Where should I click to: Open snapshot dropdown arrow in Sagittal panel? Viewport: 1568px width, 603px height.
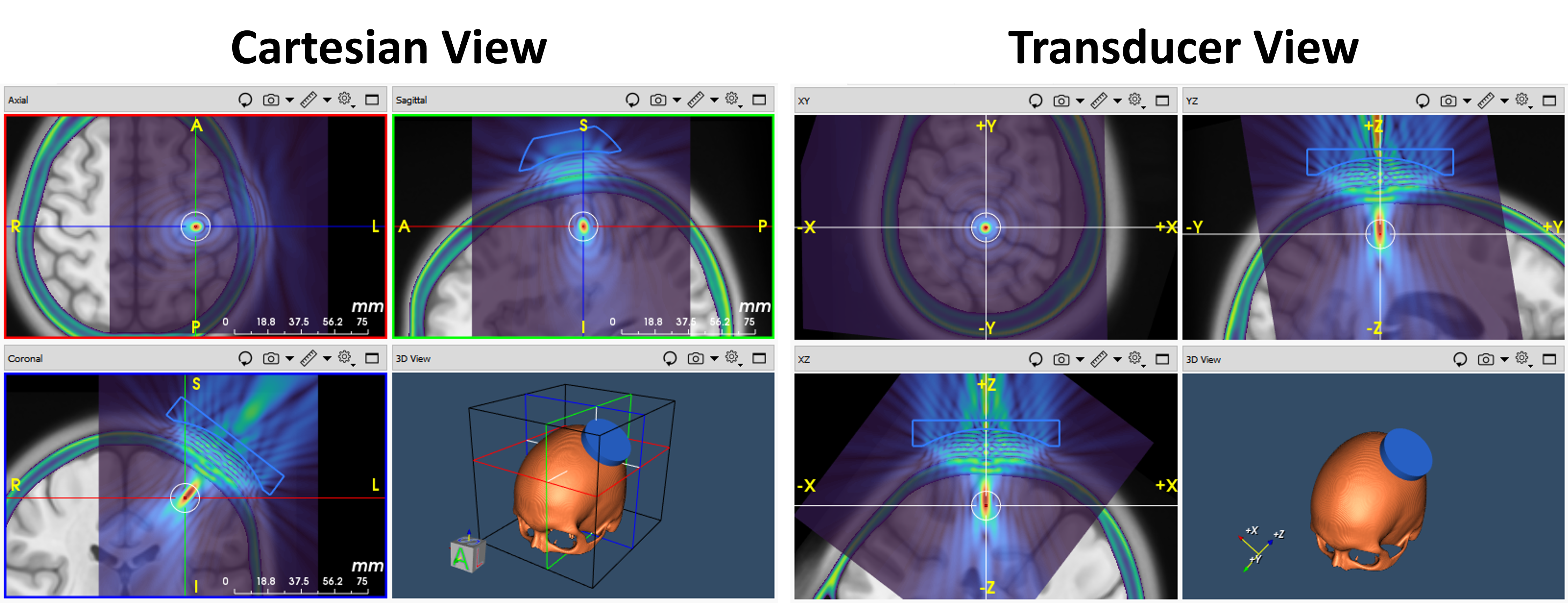click(677, 100)
